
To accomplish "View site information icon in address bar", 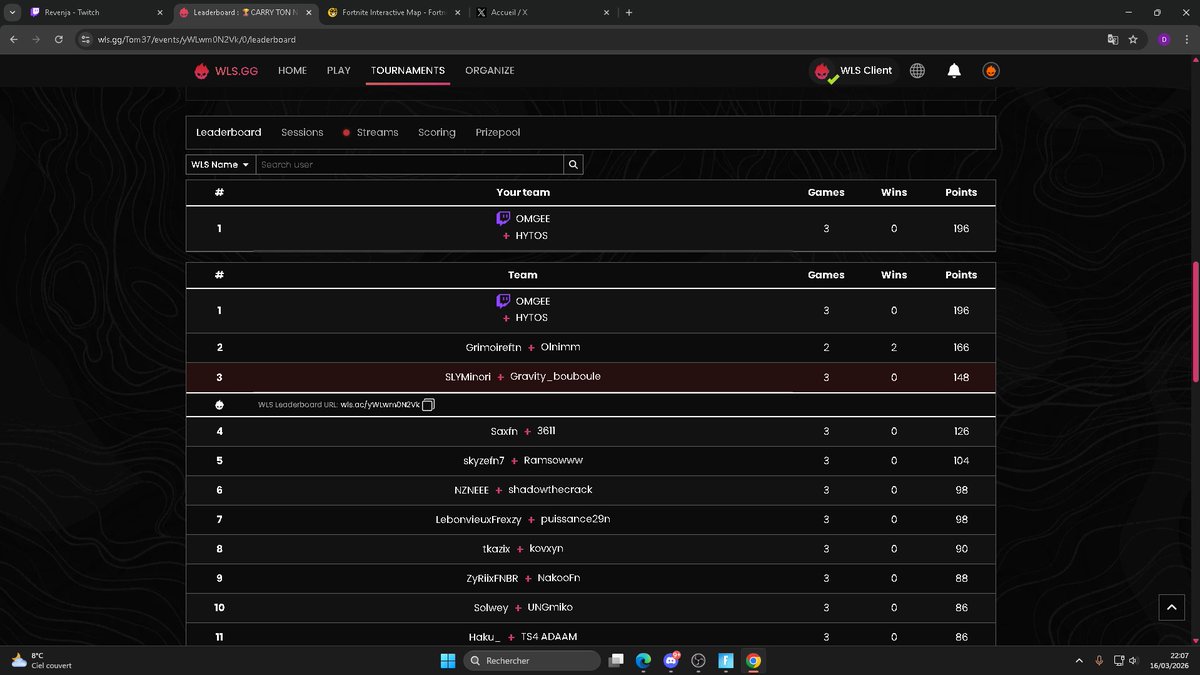I will [x=86, y=39].
